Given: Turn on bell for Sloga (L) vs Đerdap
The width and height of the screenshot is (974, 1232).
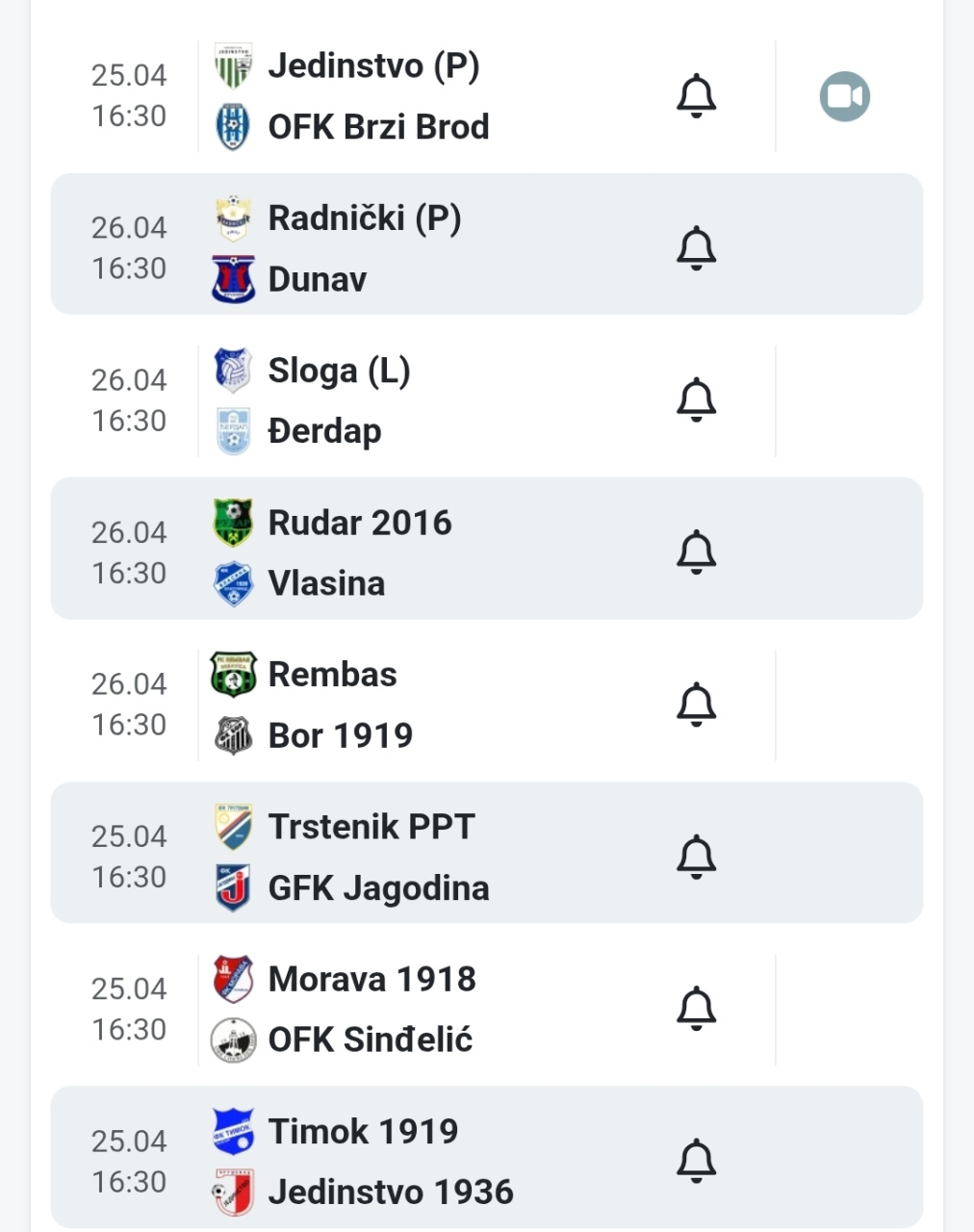Looking at the screenshot, I should (696, 400).
